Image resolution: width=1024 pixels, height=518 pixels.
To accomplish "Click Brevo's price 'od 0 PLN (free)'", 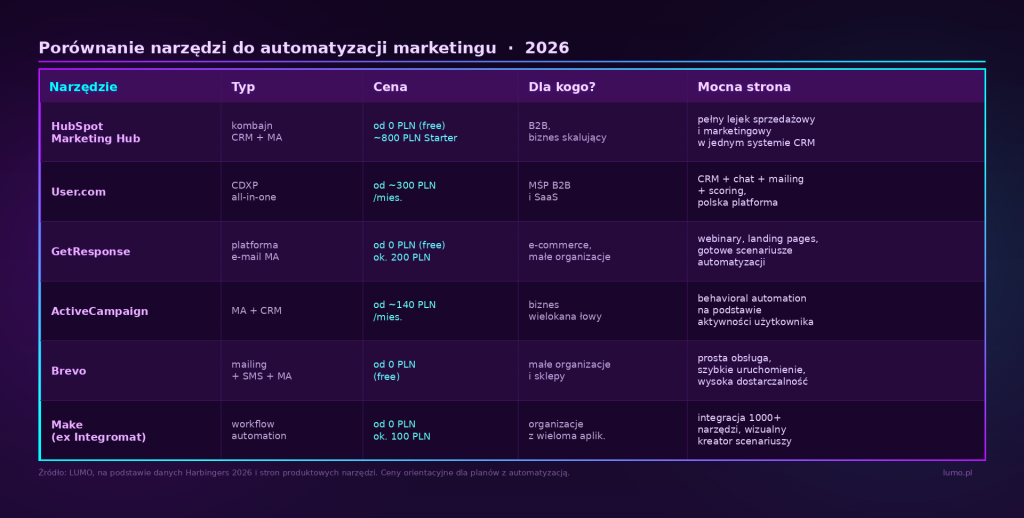I will (394, 370).
